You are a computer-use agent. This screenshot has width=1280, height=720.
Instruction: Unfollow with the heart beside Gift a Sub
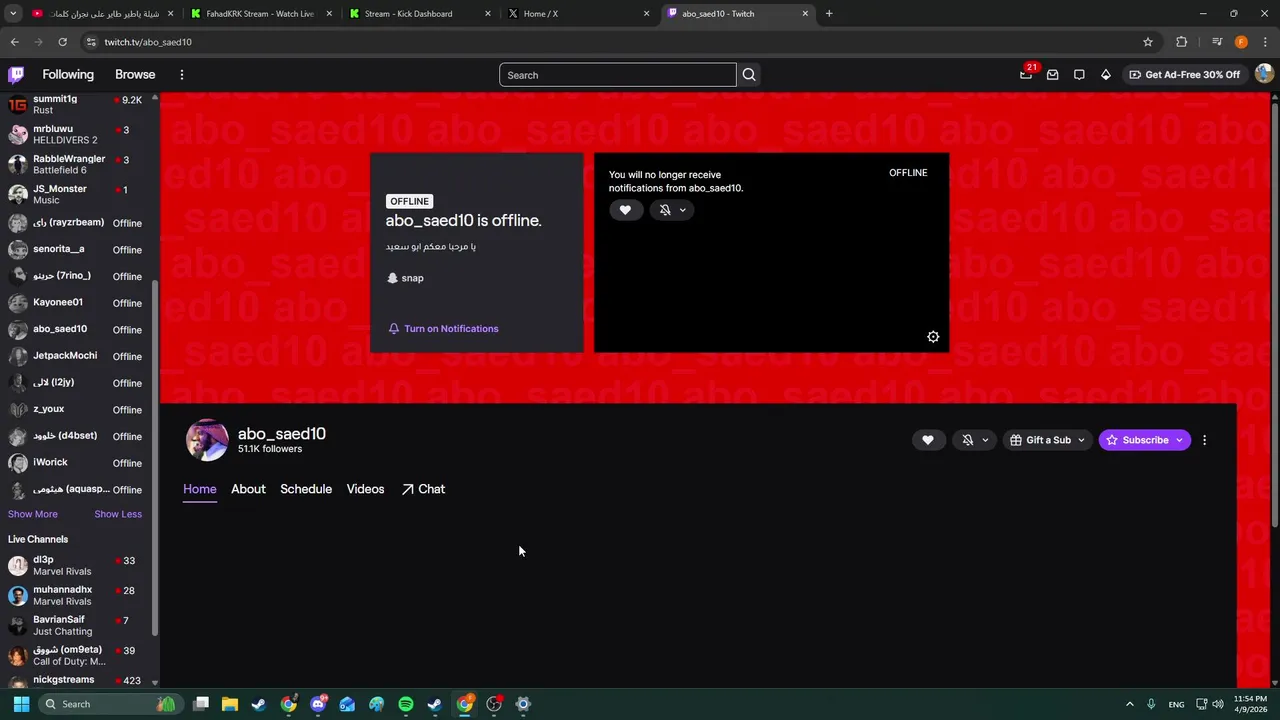point(927,440)
